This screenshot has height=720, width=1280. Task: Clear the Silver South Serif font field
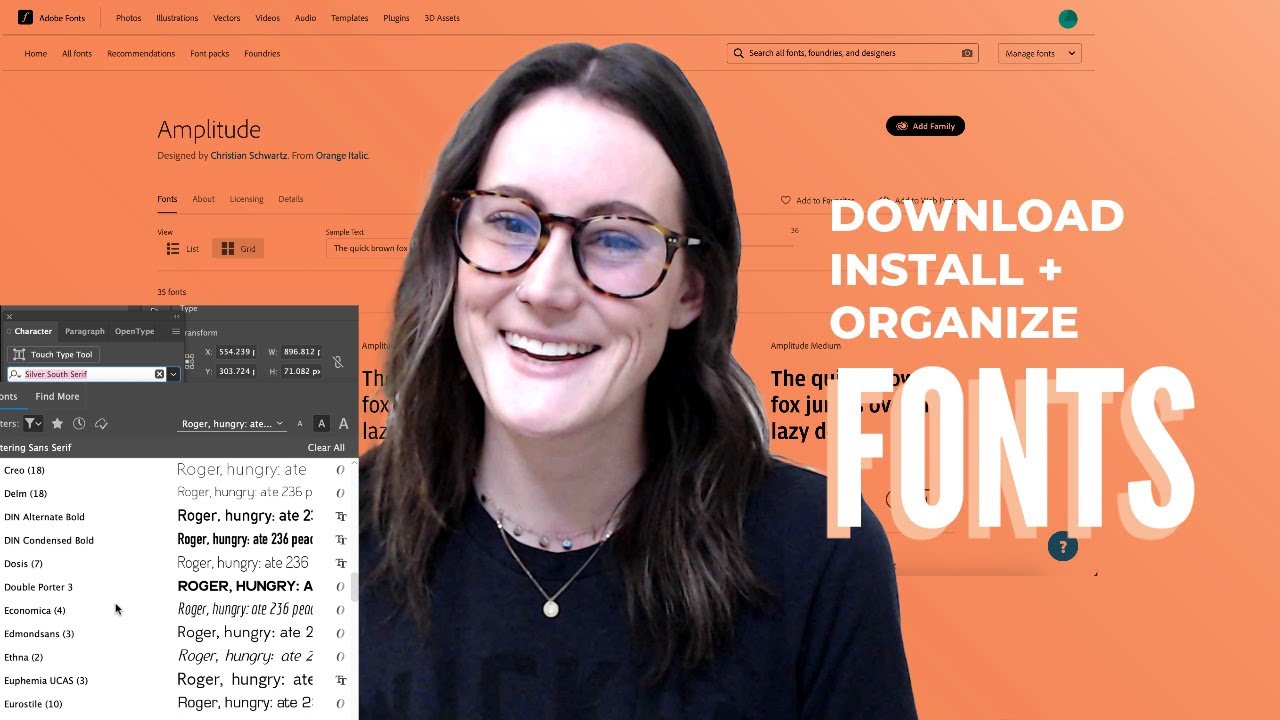pos(159,374)
